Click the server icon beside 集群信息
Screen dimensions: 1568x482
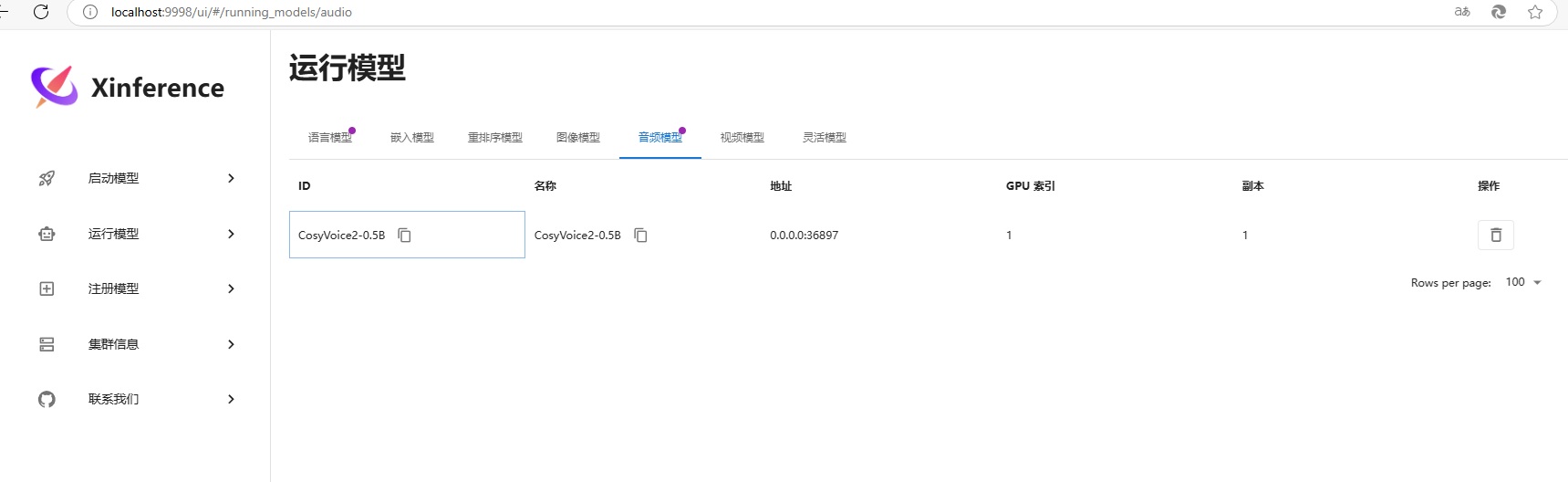(47, 344)
